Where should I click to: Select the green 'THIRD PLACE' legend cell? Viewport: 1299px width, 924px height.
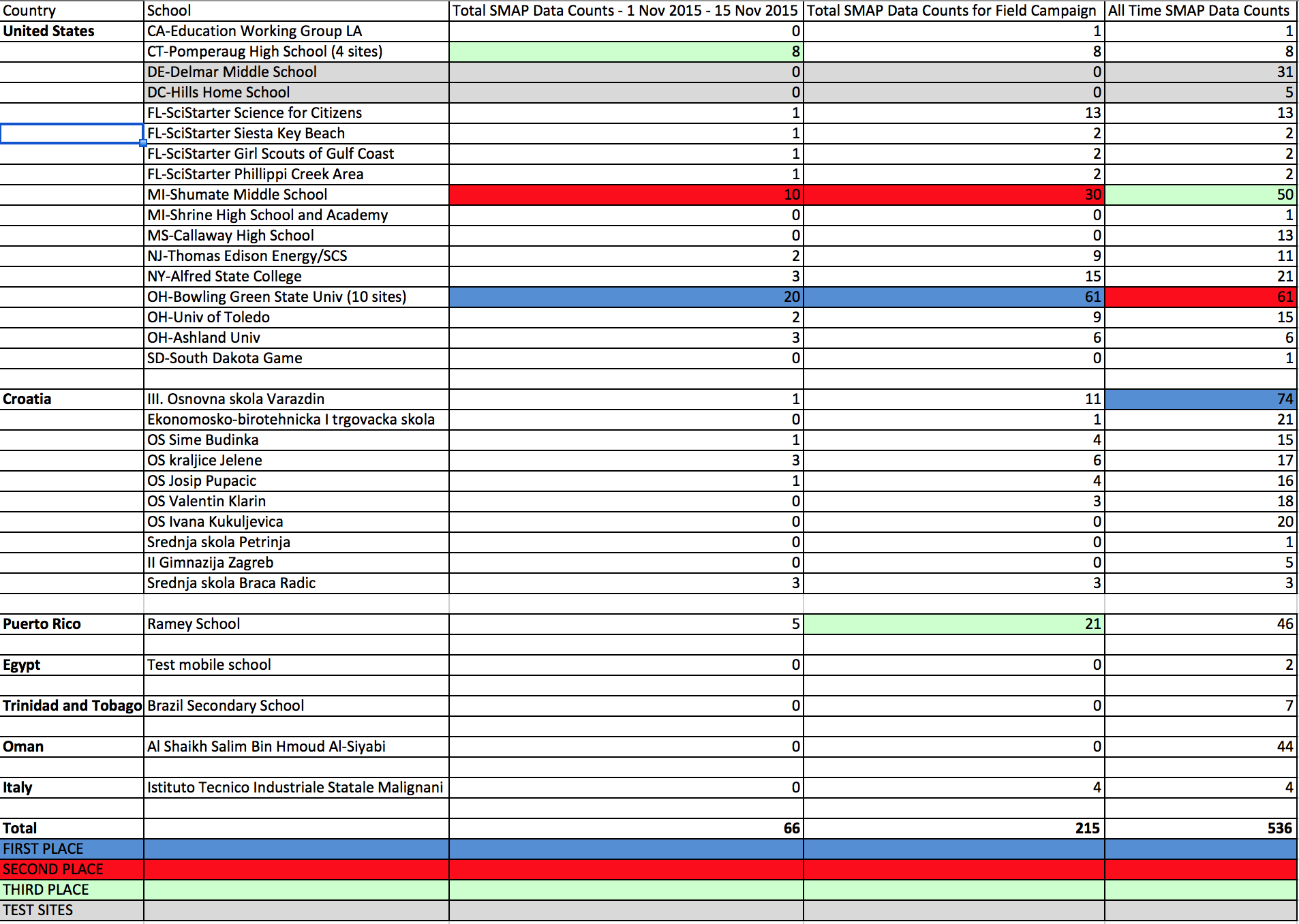tap(72, 890)
